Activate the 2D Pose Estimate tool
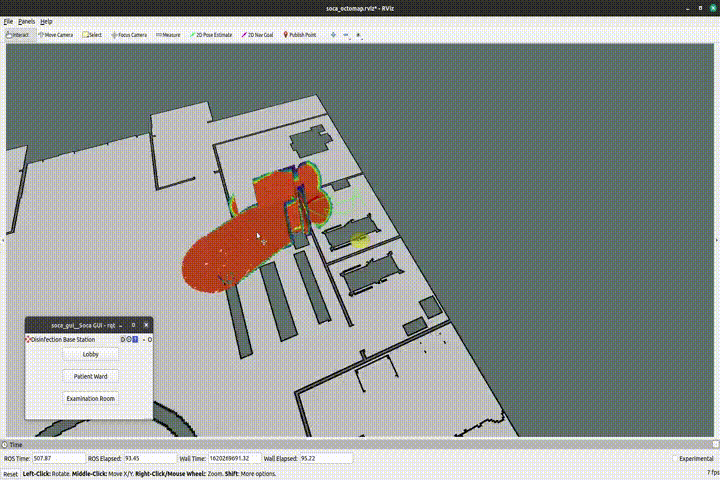The width and height of the screenshot is (720, 480). pos(210,34)
